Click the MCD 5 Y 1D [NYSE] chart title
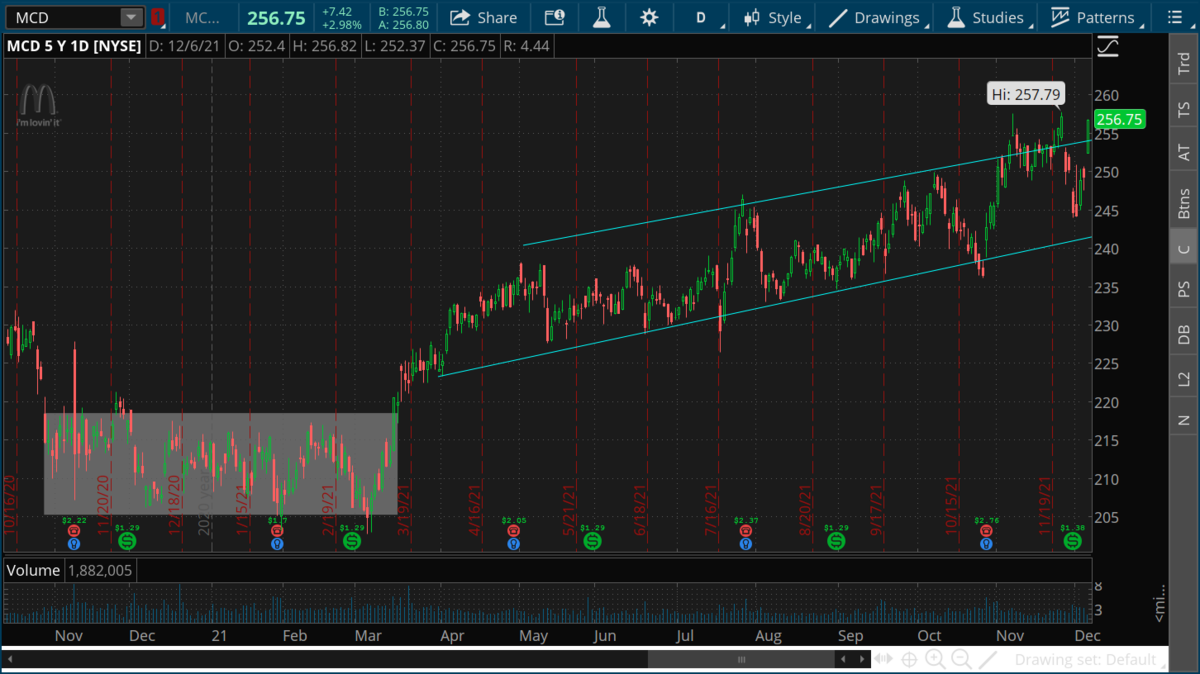This screenshot has height=674, width=1200. tap(73, 45)
